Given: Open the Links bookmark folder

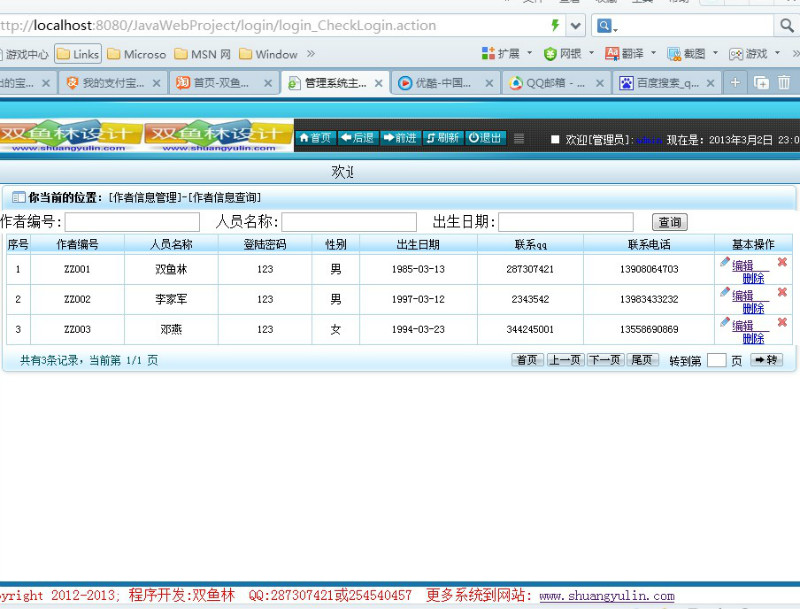Looking at the screenshot, I should click(x=78, y=54).
